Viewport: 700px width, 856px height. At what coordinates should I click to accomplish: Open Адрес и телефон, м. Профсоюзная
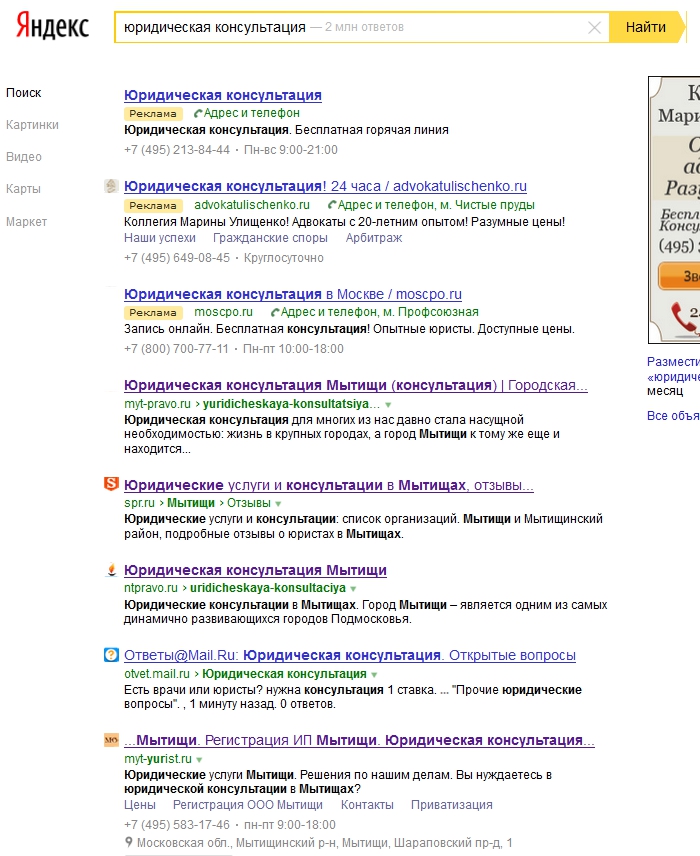click(x=379, y=312)
